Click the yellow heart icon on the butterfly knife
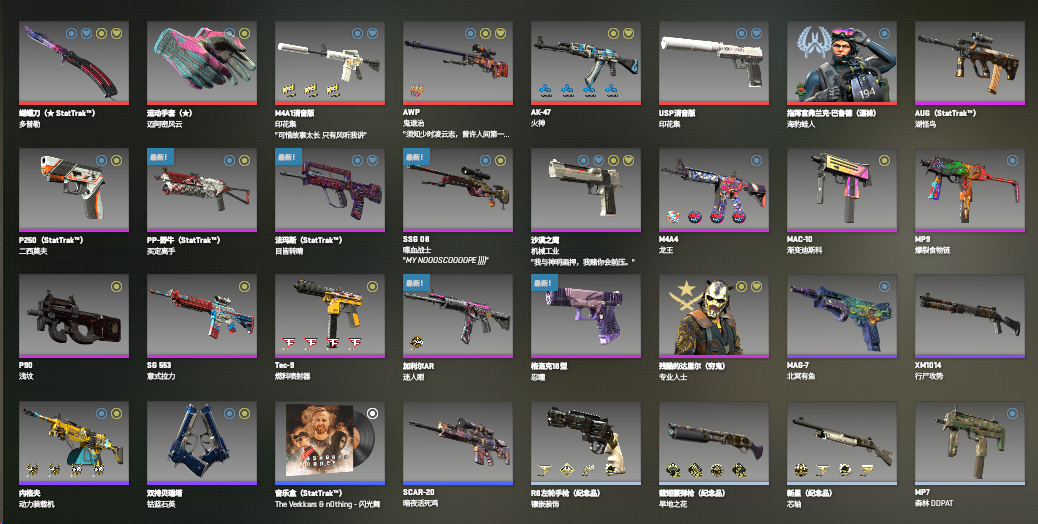Viewport: 1038px width, 524px height. coord(117,33)
